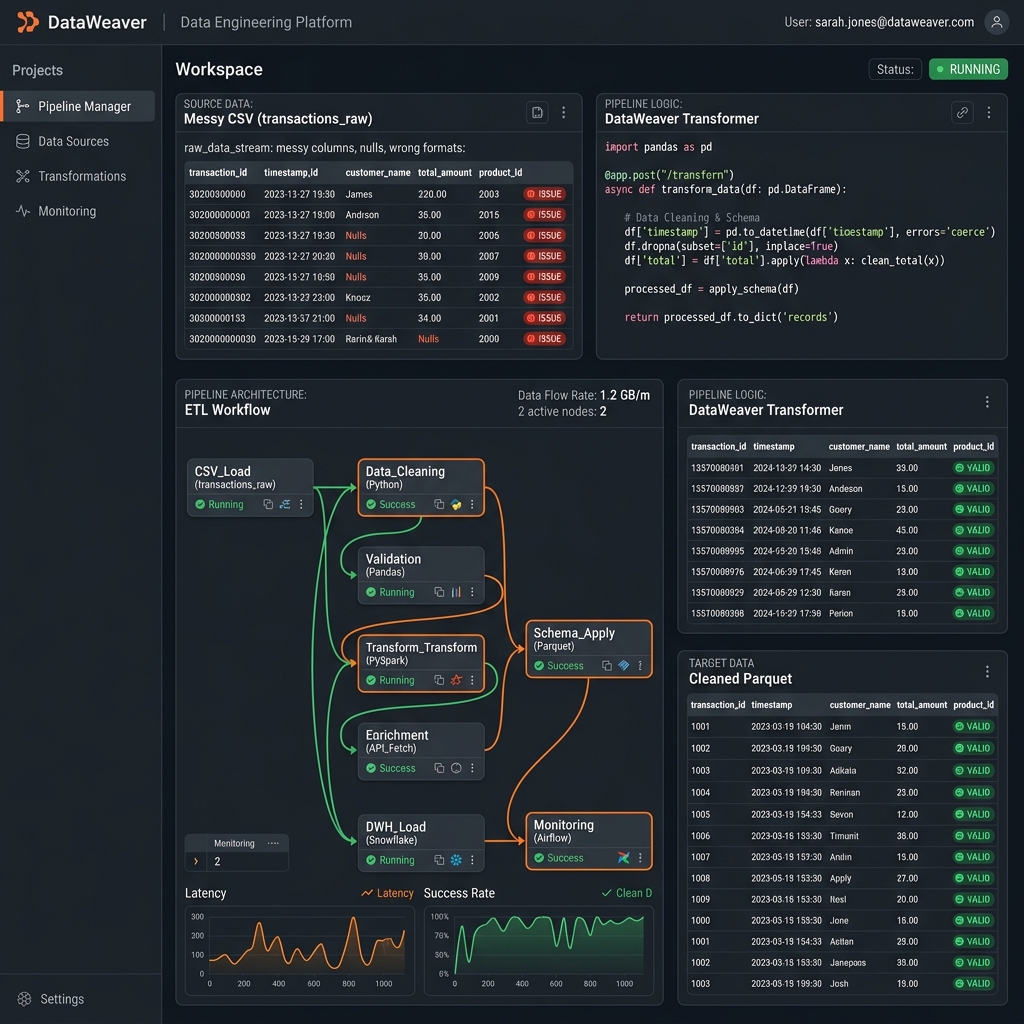The width and height of the screenshot is (1024, 1024).
Task: Toggle the Latency chart legend
Action: [387, 893]
